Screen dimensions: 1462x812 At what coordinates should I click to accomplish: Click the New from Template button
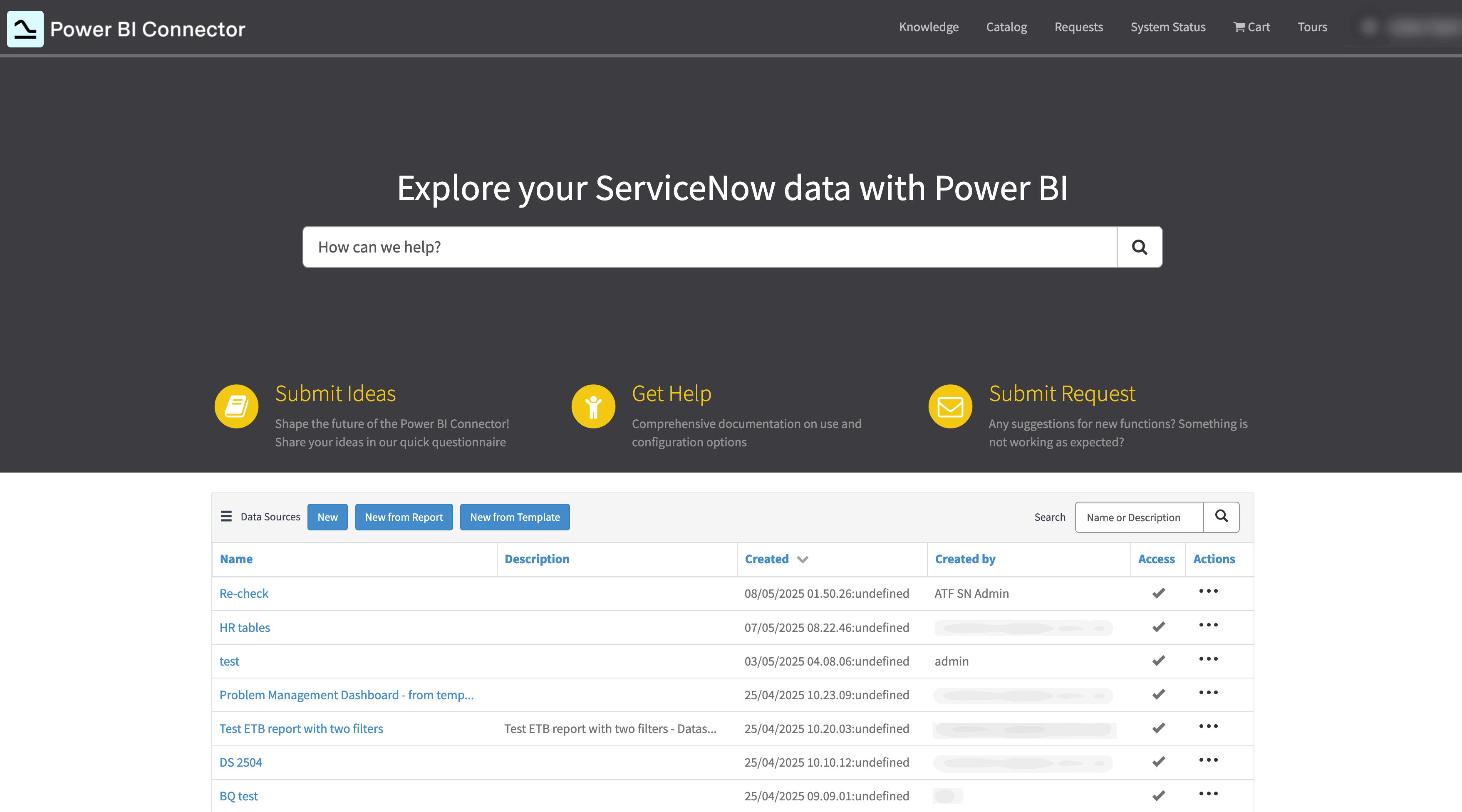[515, 517]
